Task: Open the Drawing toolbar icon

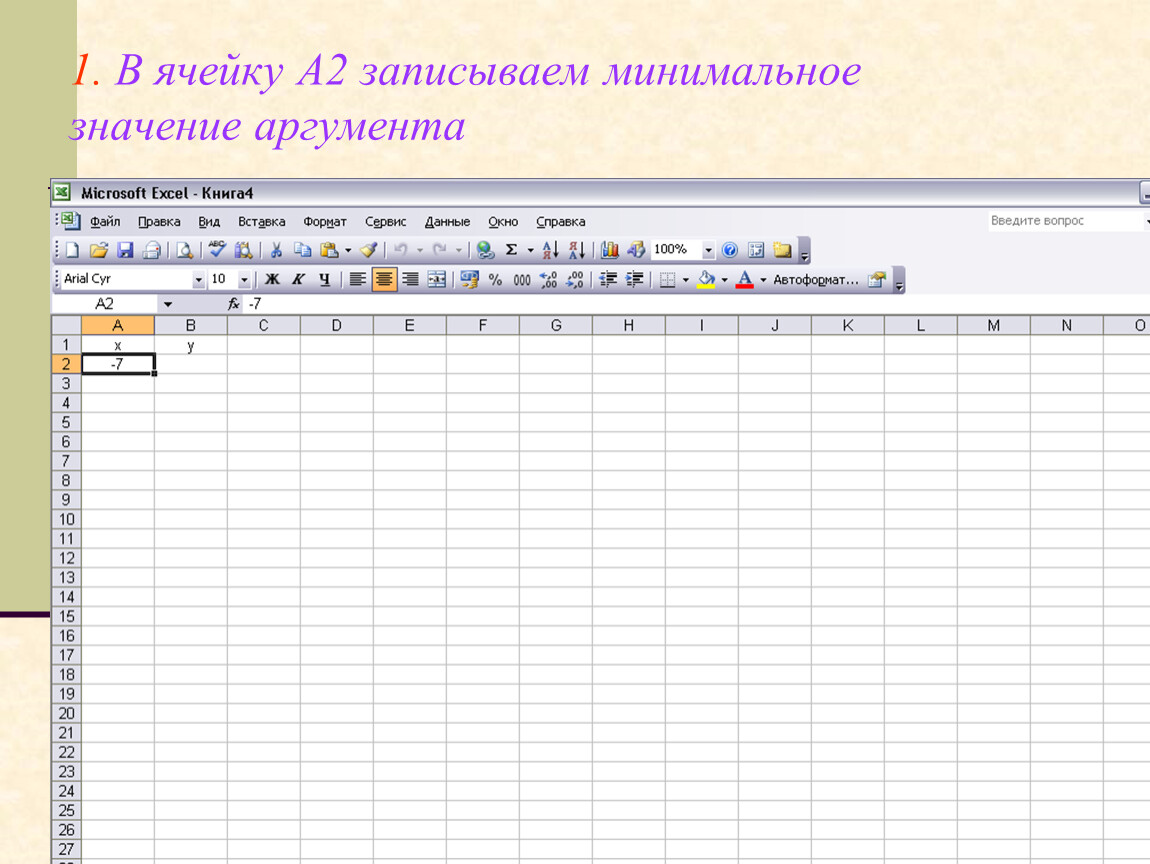Action: click(636, 250)
